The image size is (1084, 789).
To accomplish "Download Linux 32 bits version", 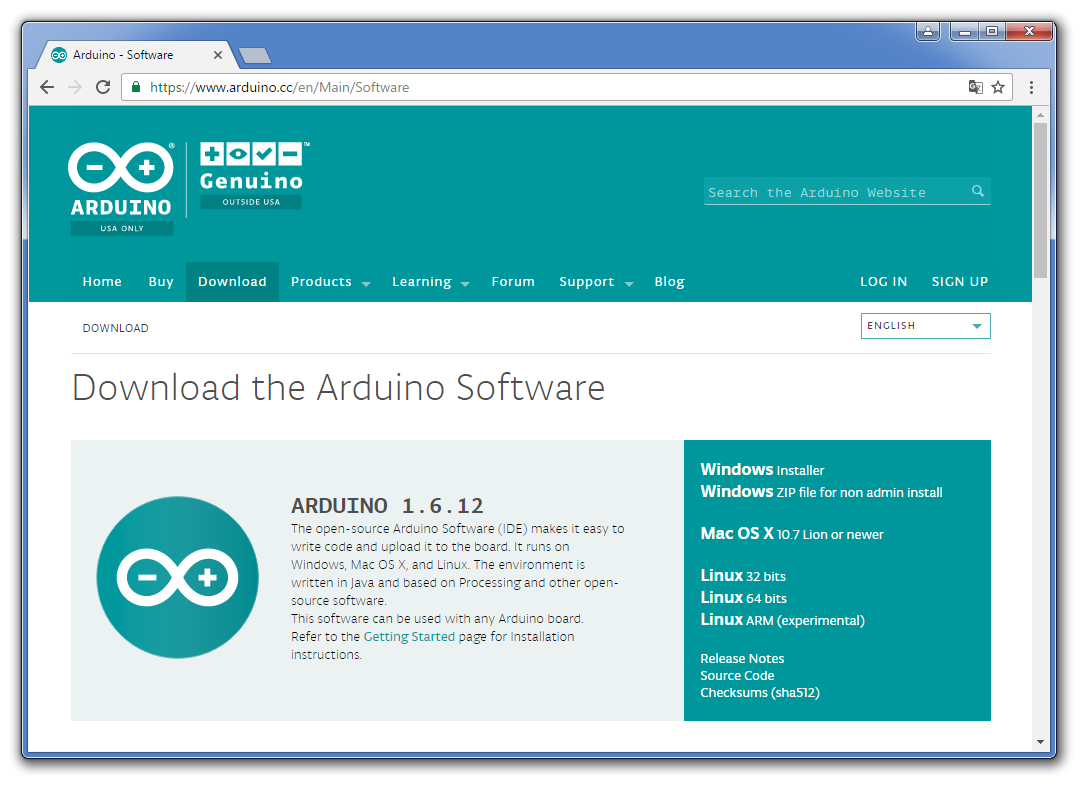I will point(742,576).
